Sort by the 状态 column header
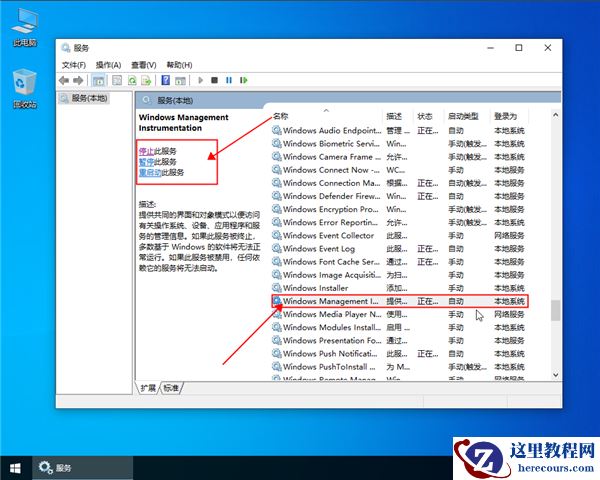This screenshot has height=480, width=600. tap(429, 116)
